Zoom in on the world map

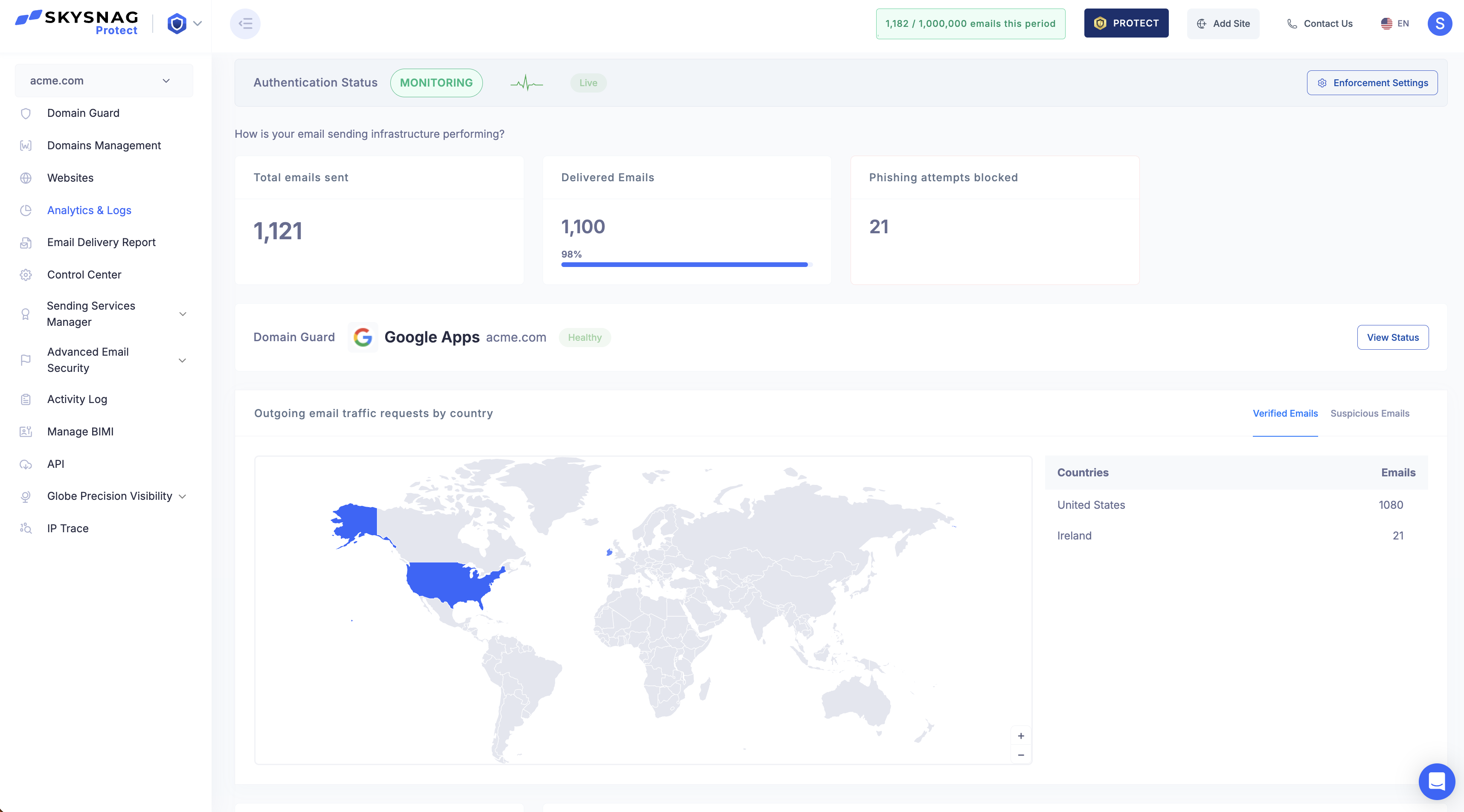point(1021,736)
